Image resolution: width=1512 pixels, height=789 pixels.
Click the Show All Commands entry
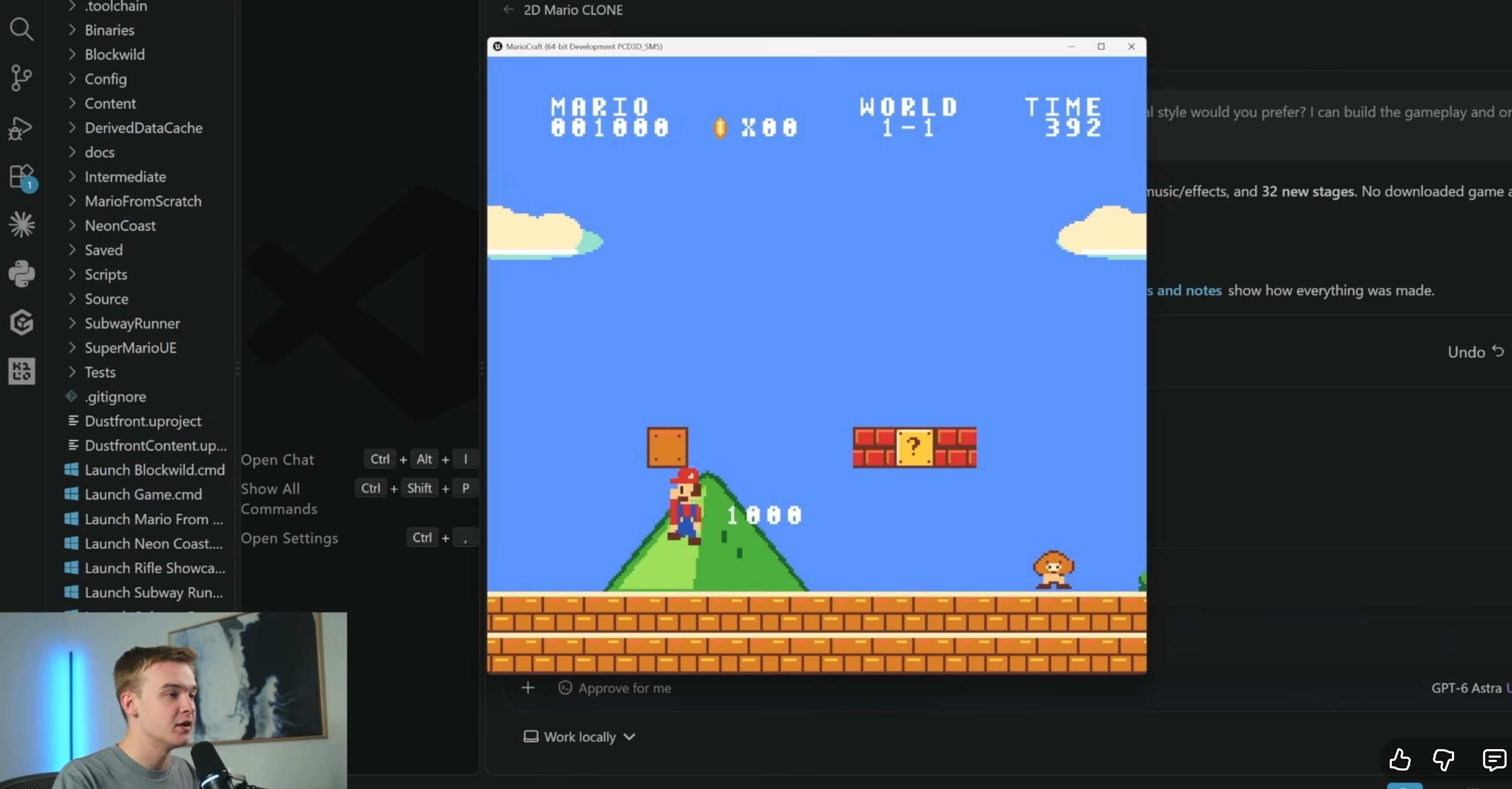tap(279, 499)
